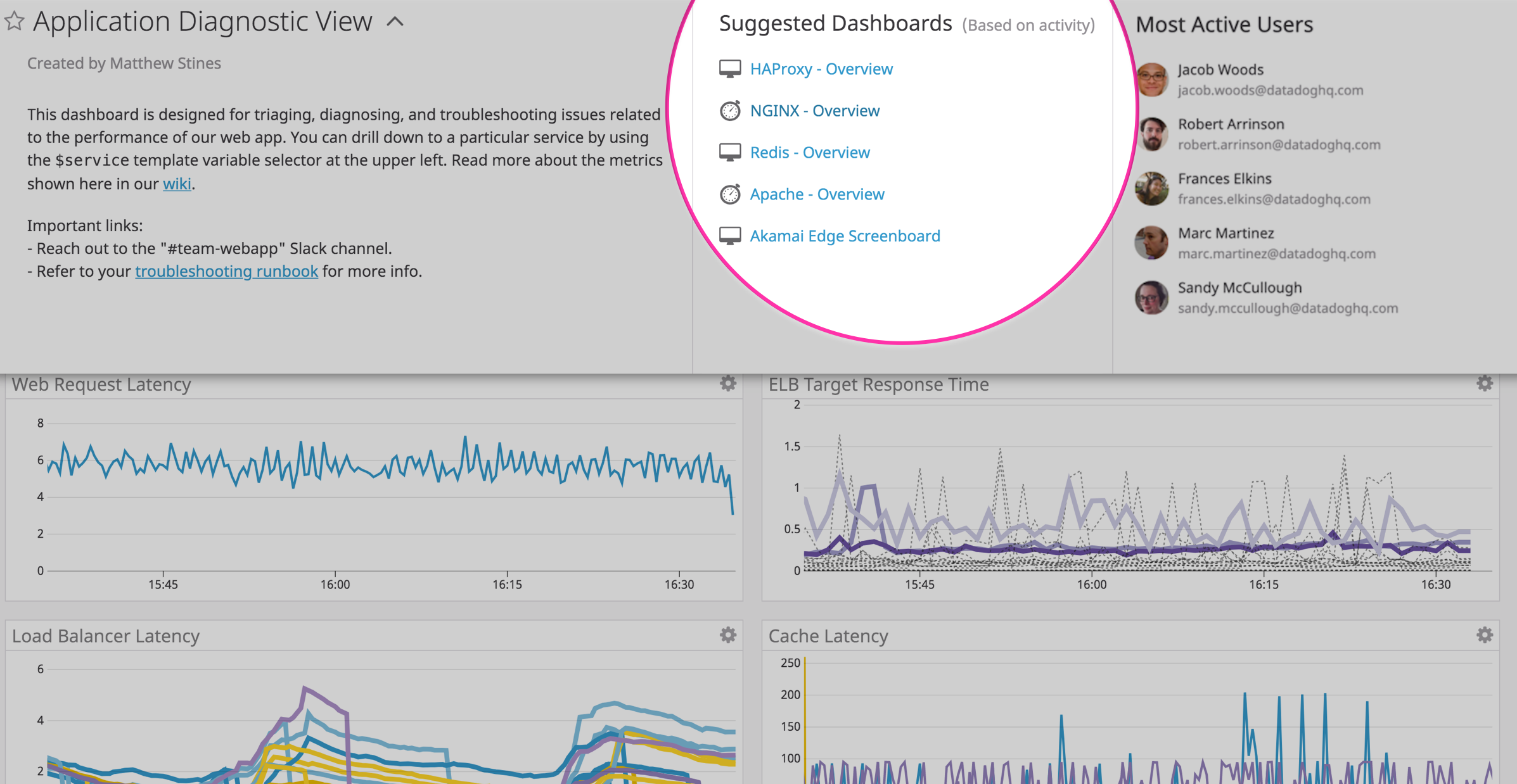Open settings gear on Load Balancer Latency graph

[x=727, y=635]
